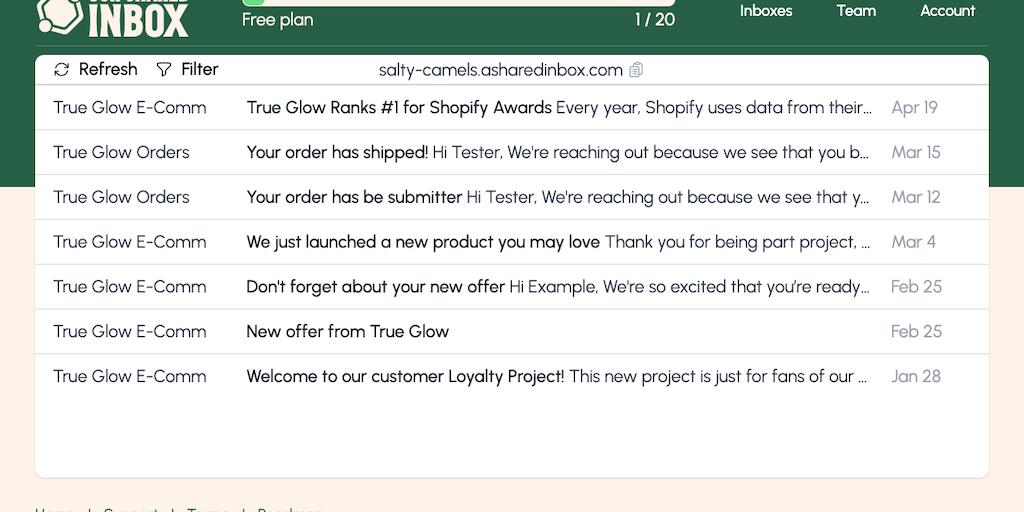Click the Free plan label
Screen dimensions: 1024x512
pos(277,20)
